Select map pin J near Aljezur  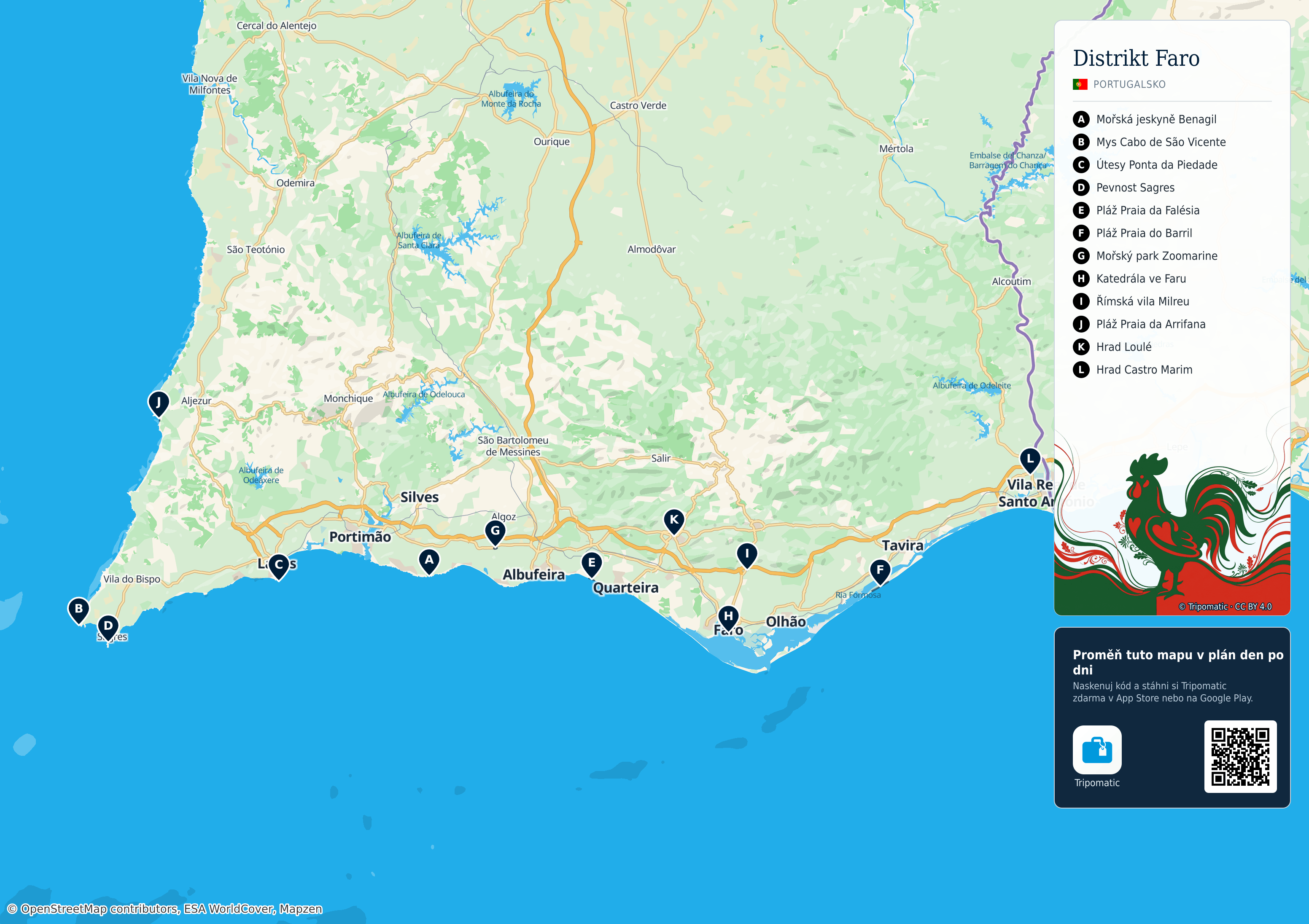coord(159,403)
